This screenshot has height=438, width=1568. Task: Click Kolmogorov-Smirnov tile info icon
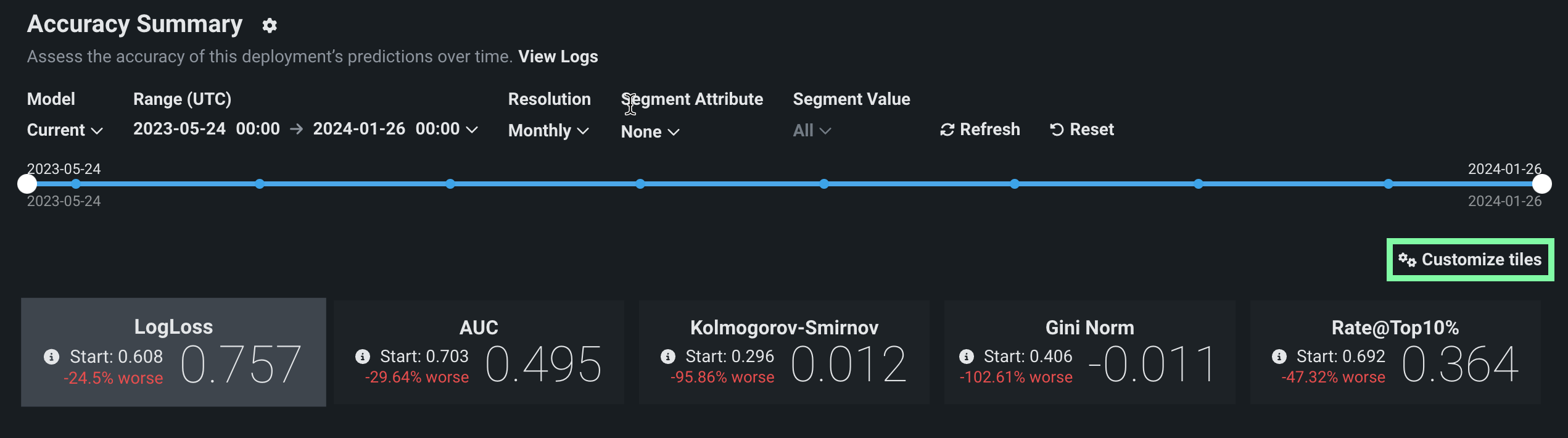(667, 357)
